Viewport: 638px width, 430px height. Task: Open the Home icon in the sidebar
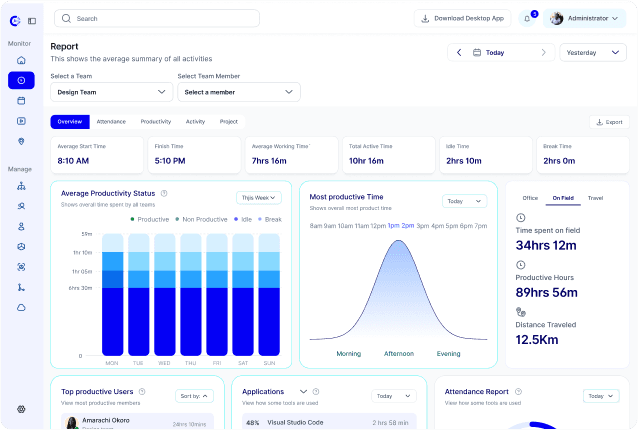point(21,60)
